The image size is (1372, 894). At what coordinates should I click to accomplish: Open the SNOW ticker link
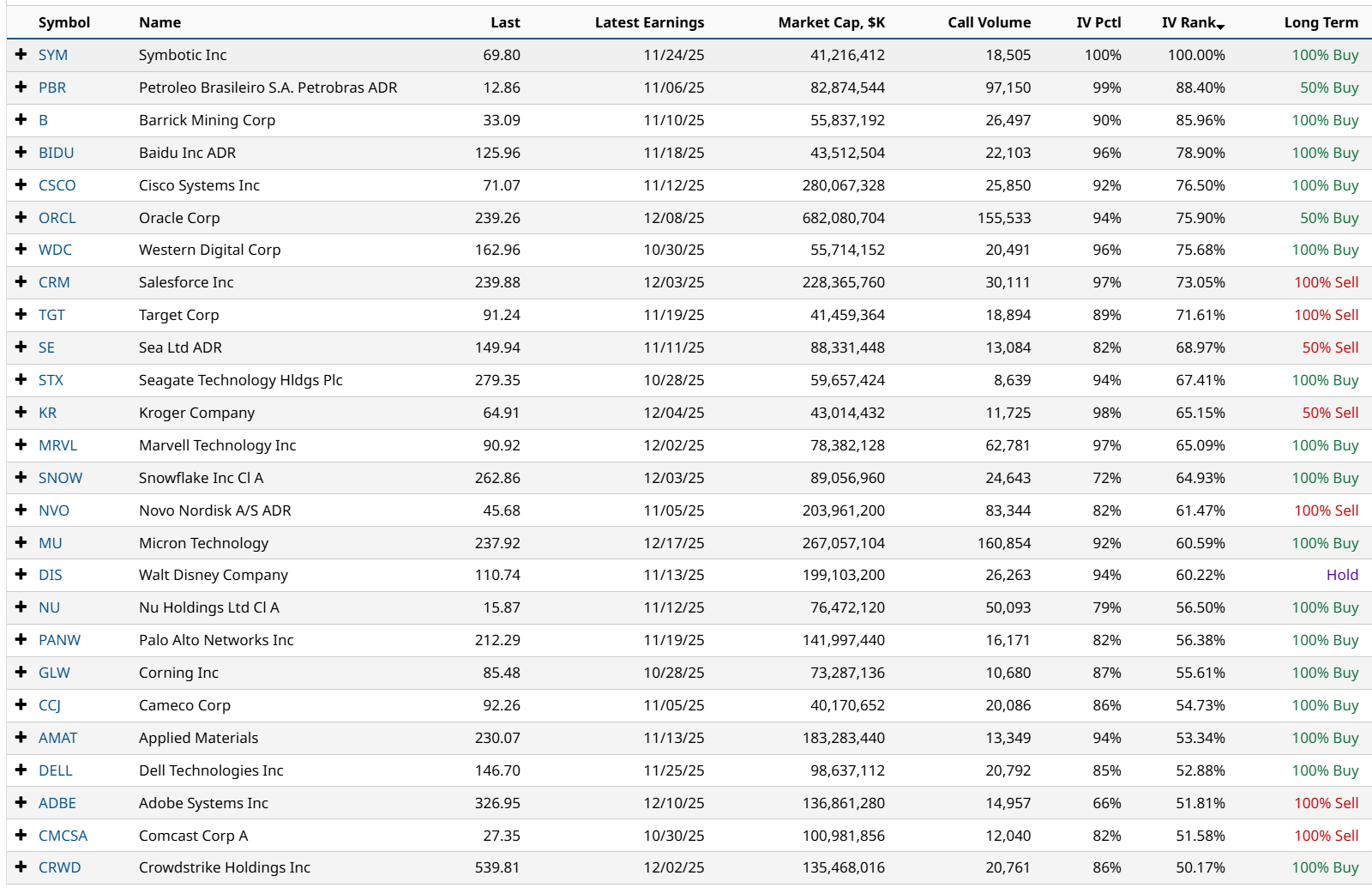pyautogui.click(x=60, y=478)
